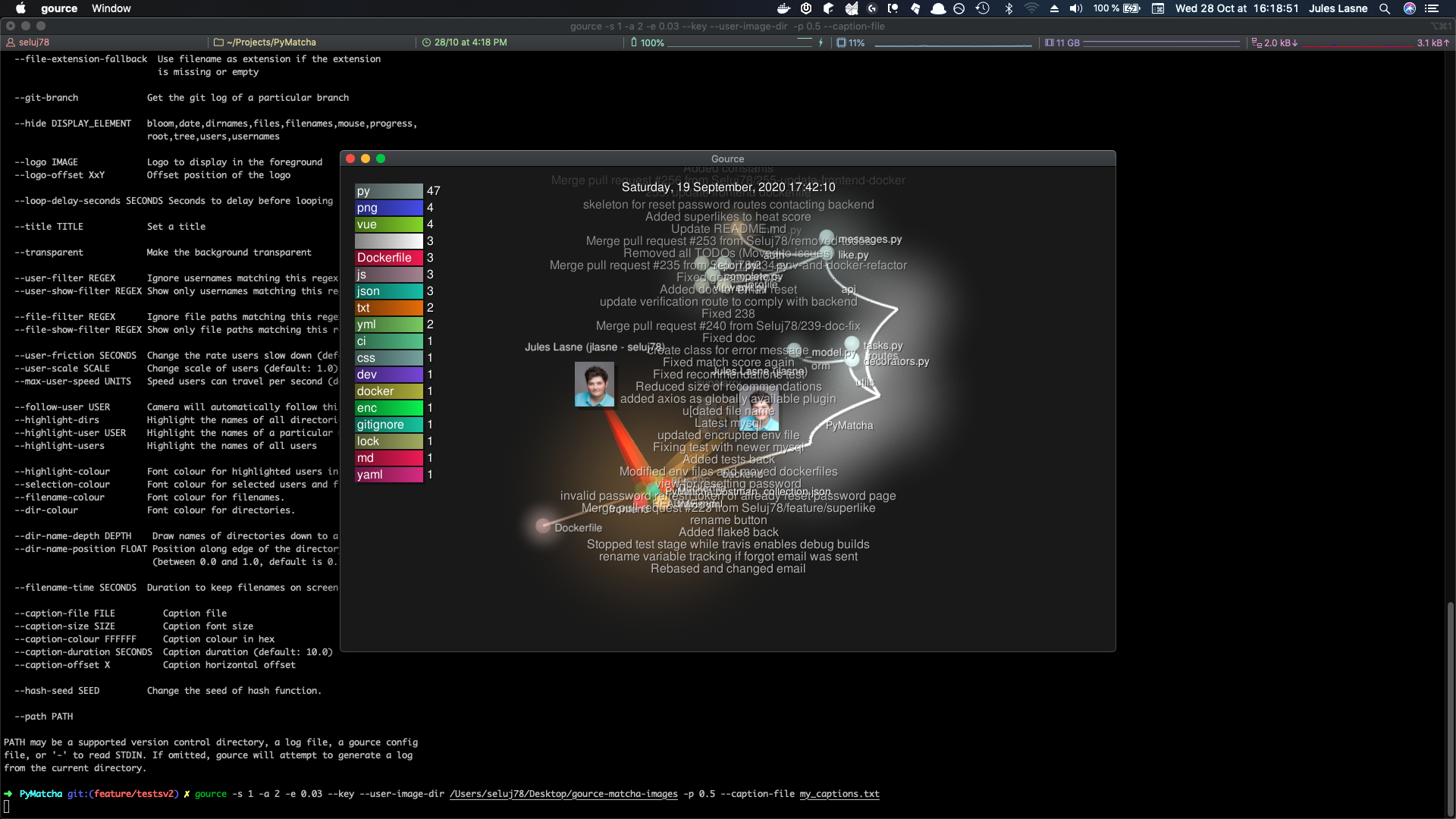Click Jules Lasne's avatar in the Gource window
1456x819 pixels.
[x=595, y=384]
